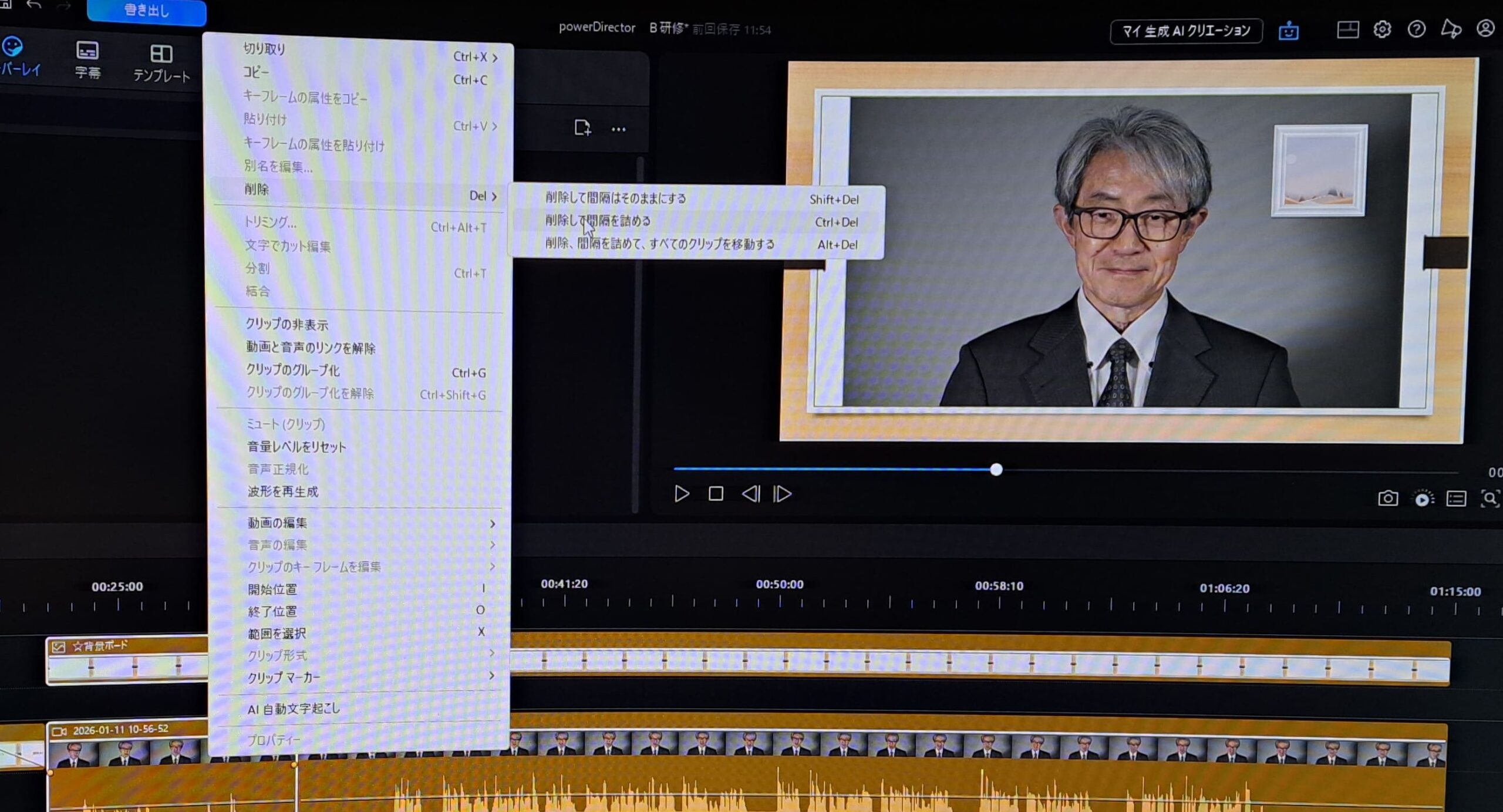Choose 動画と音声のリンクを解除 menu item
The image size is (1503, 812).
(x=311, y=348)
